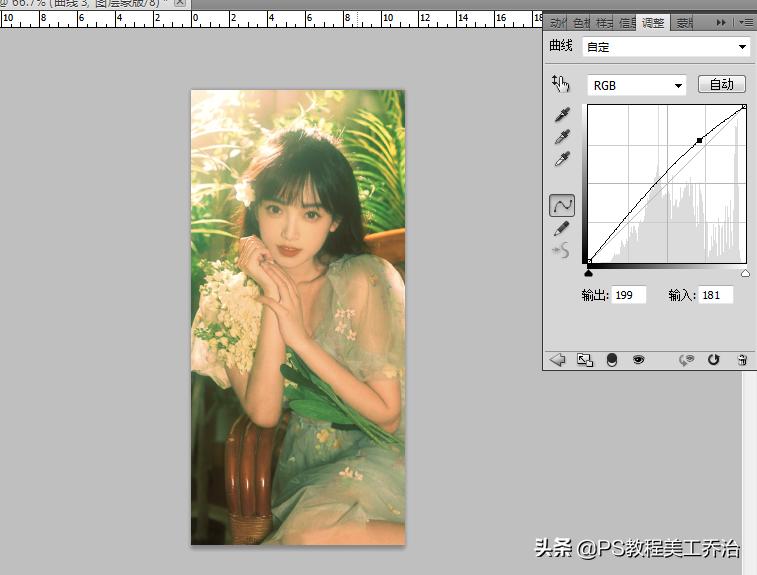
Task: Toggle adjustment layer visibility eye
Action: click(638, 360)
